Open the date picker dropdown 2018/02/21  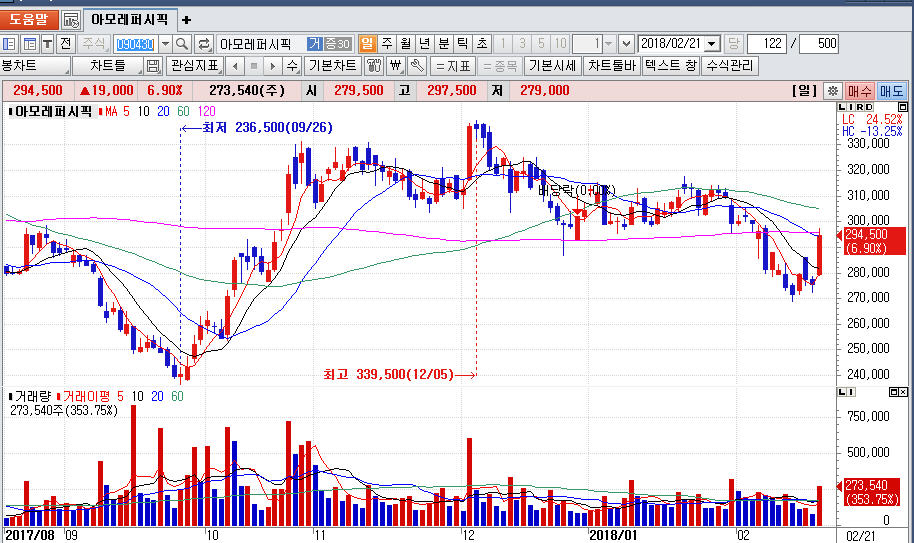click(x=711, y=44)
